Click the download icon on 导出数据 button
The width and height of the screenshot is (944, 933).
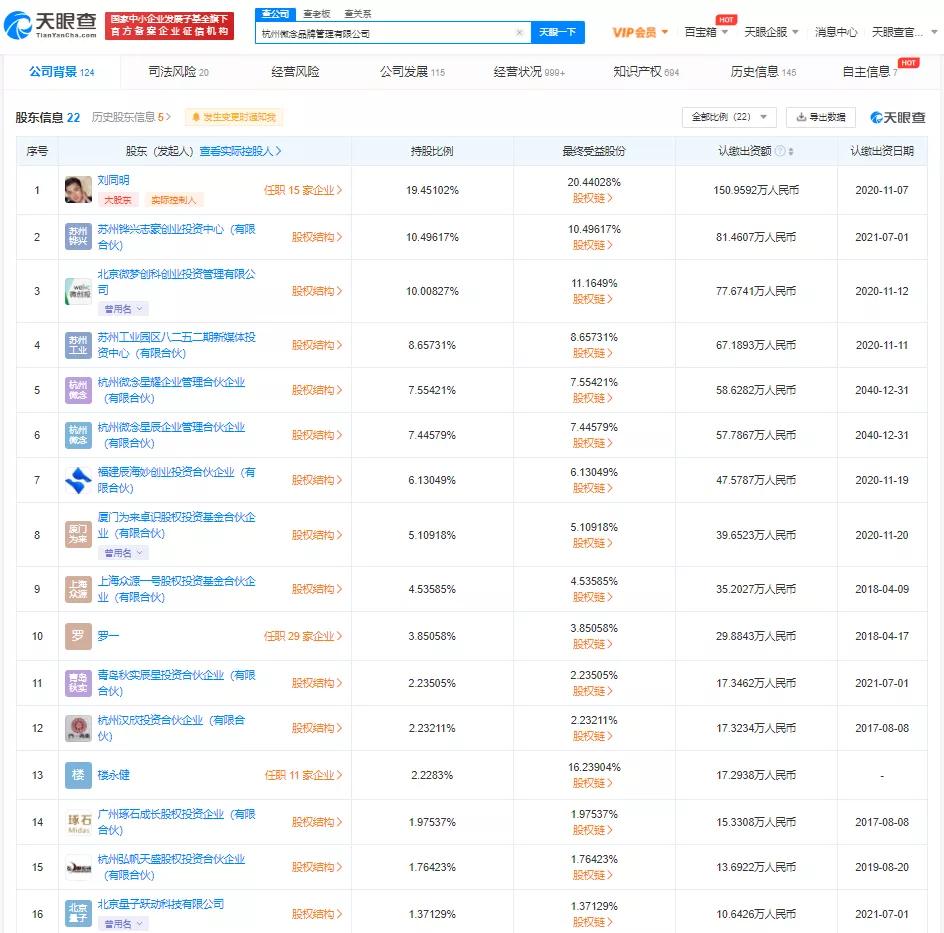(x=800, y=117)
